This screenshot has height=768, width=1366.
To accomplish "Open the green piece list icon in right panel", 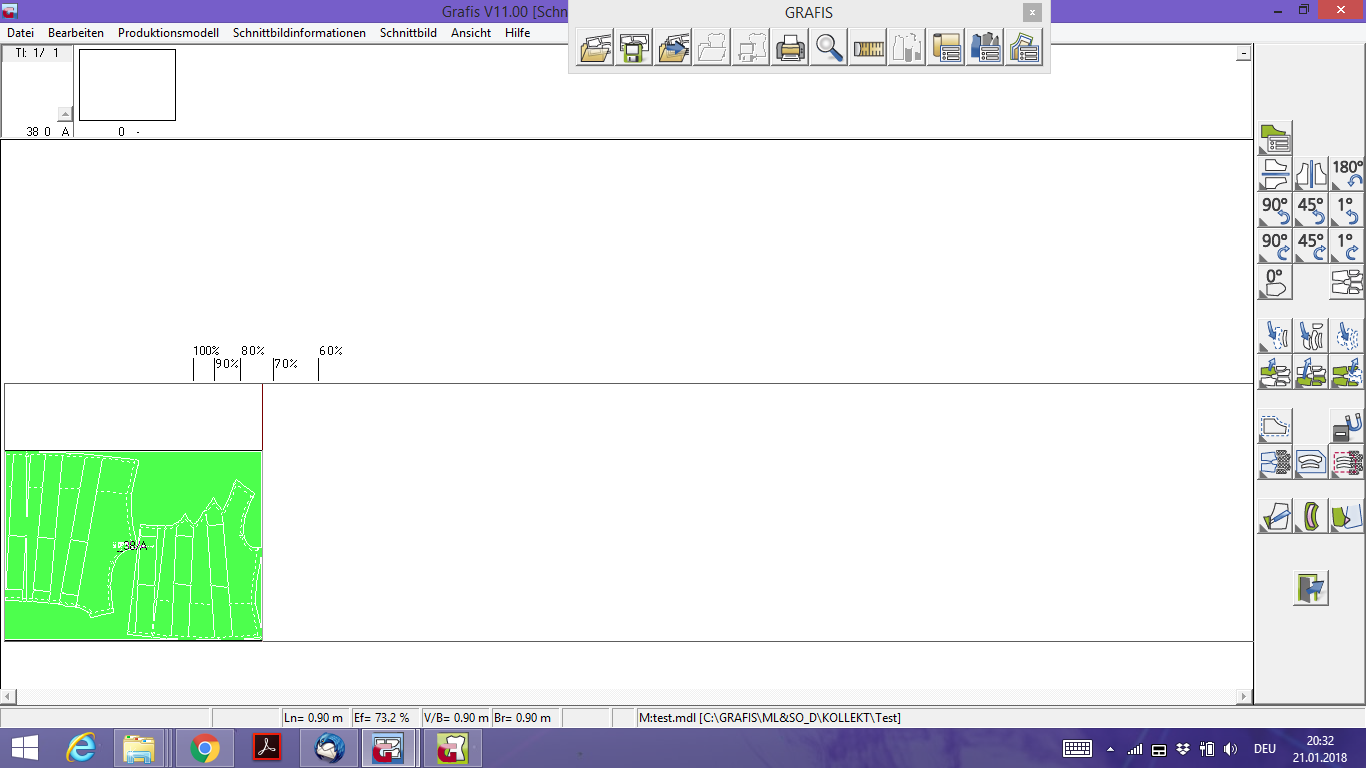I will coord(1275,138).
